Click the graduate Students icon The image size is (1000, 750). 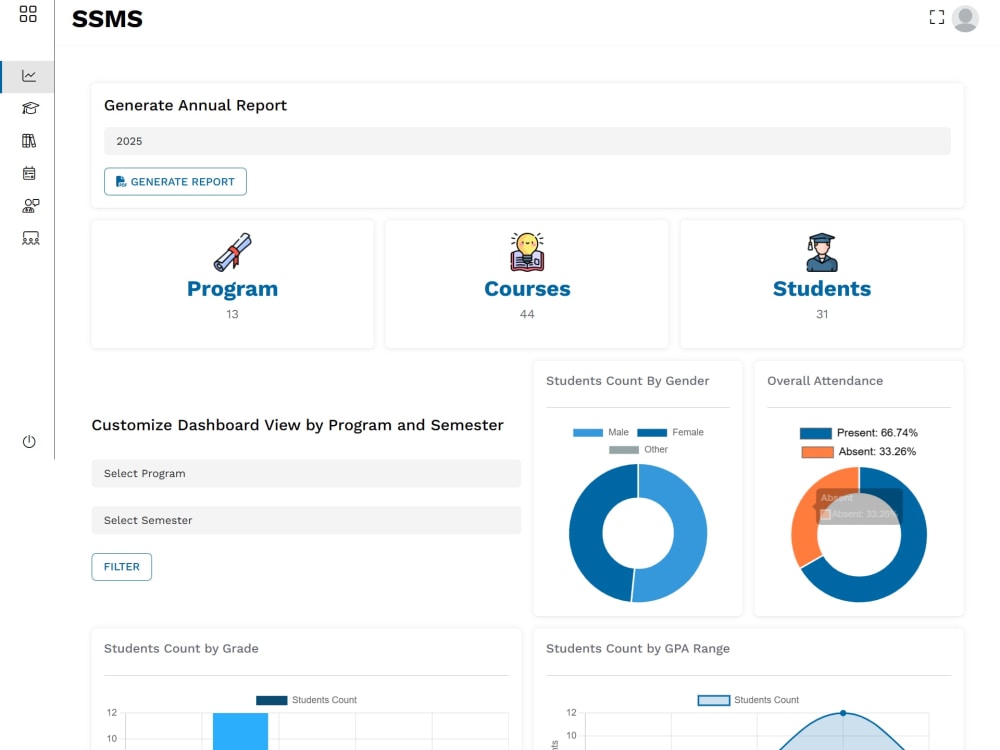[821, 252]
